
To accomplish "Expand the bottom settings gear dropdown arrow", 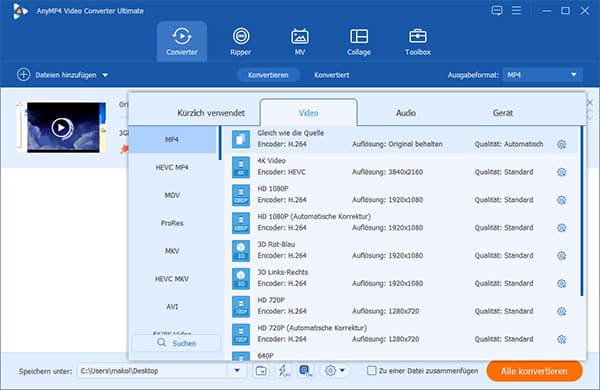I will coord(342,370).
